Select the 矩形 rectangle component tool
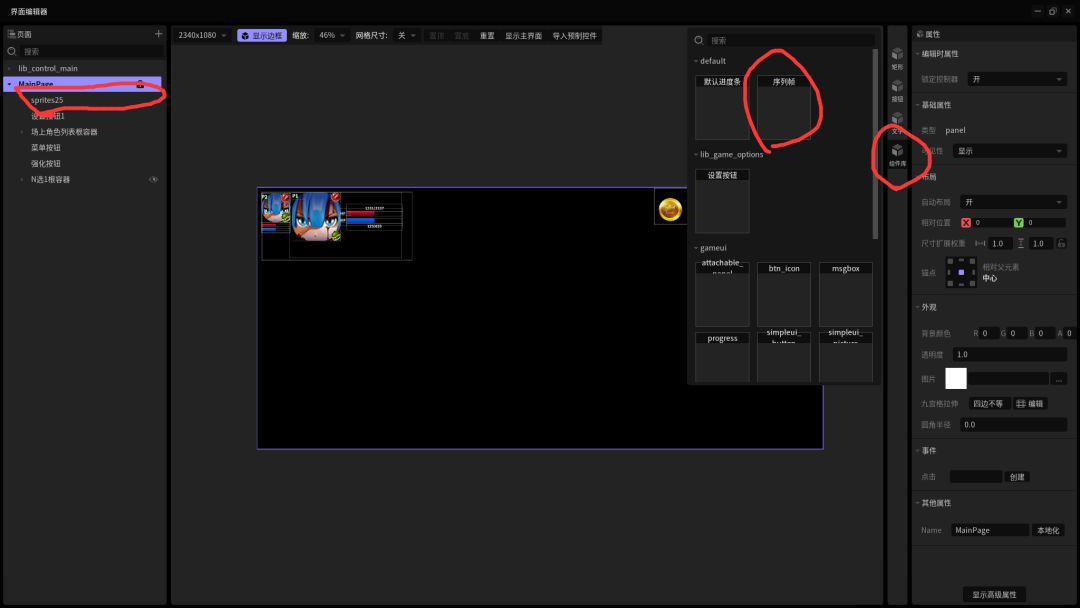This screenshot has width=1080, height=608. pyautogui.click(x=897, y=59)
